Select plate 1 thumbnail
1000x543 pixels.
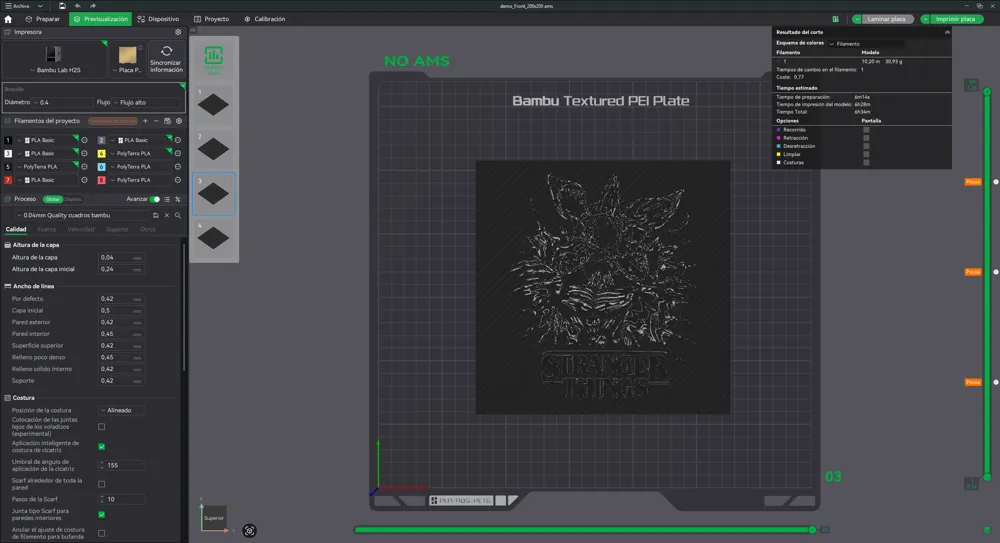pyautogui.click(x=214, y=105)
